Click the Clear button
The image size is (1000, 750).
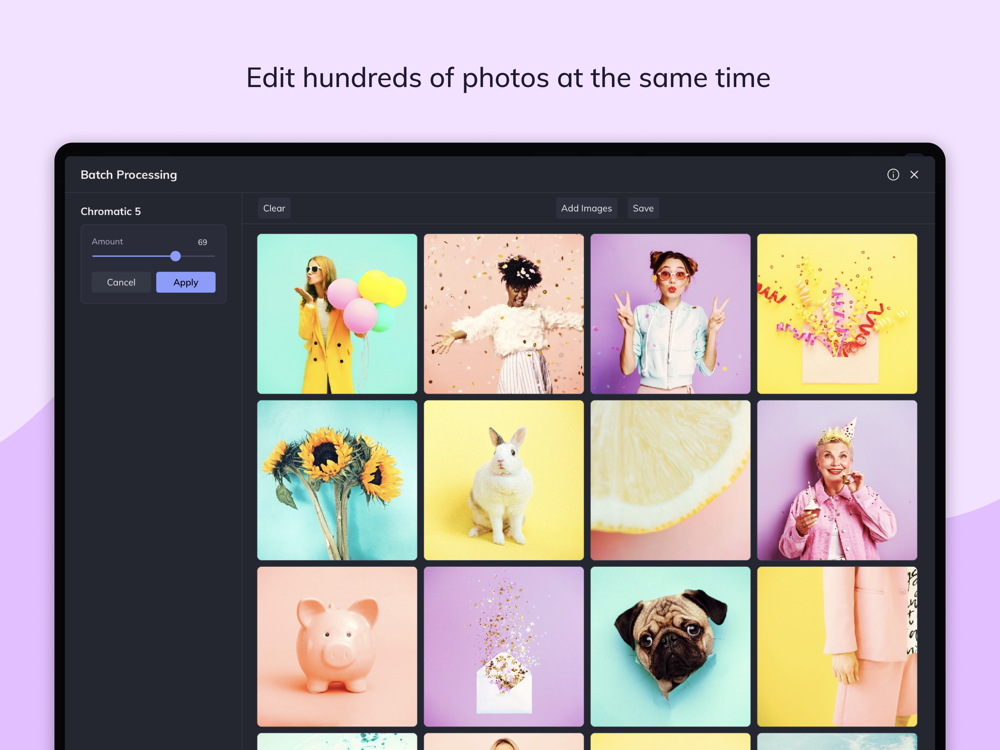coord(274,209)
